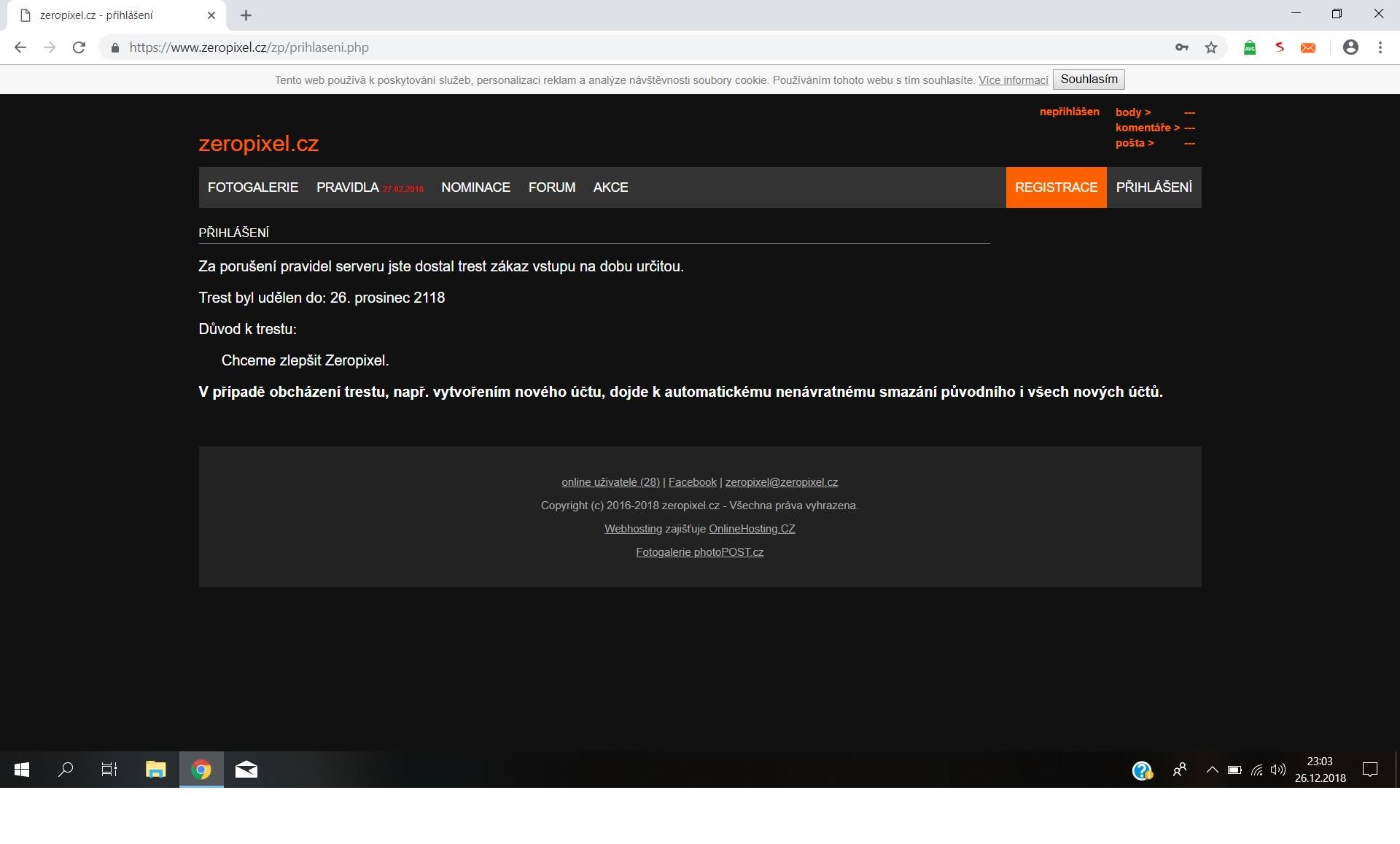1400x844 pixels.
Task: Accept cookies with the Souhlasím button
Action: point(1089,80)
